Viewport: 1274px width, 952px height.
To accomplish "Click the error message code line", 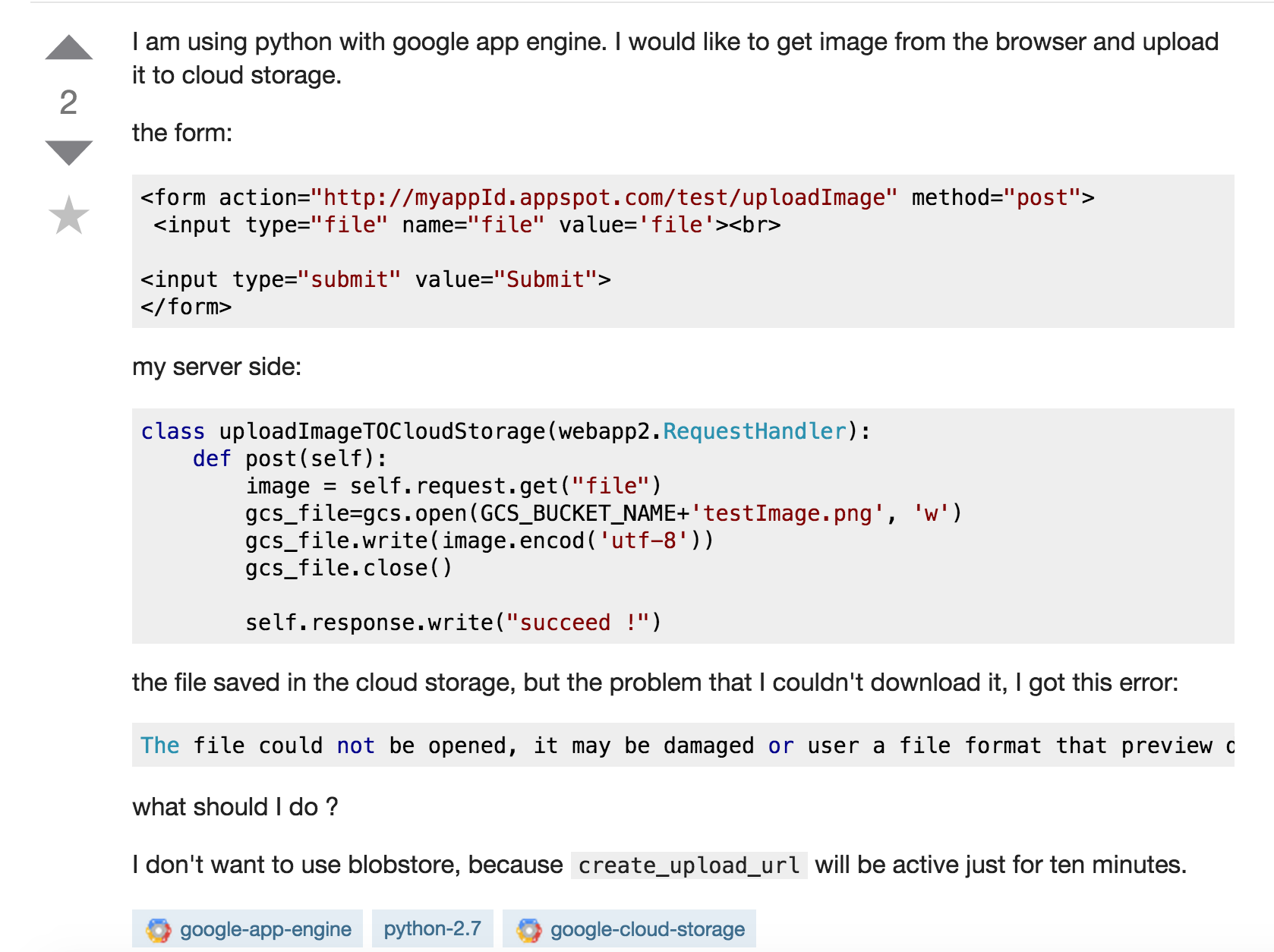I will tap(683, 745).
